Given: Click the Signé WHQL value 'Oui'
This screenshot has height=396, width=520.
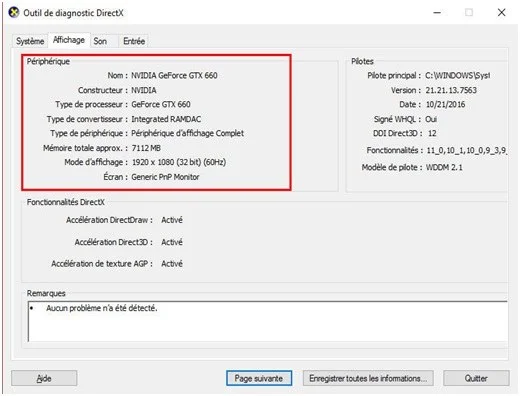Looking at the screenshot, I should [x=431, y=119].
